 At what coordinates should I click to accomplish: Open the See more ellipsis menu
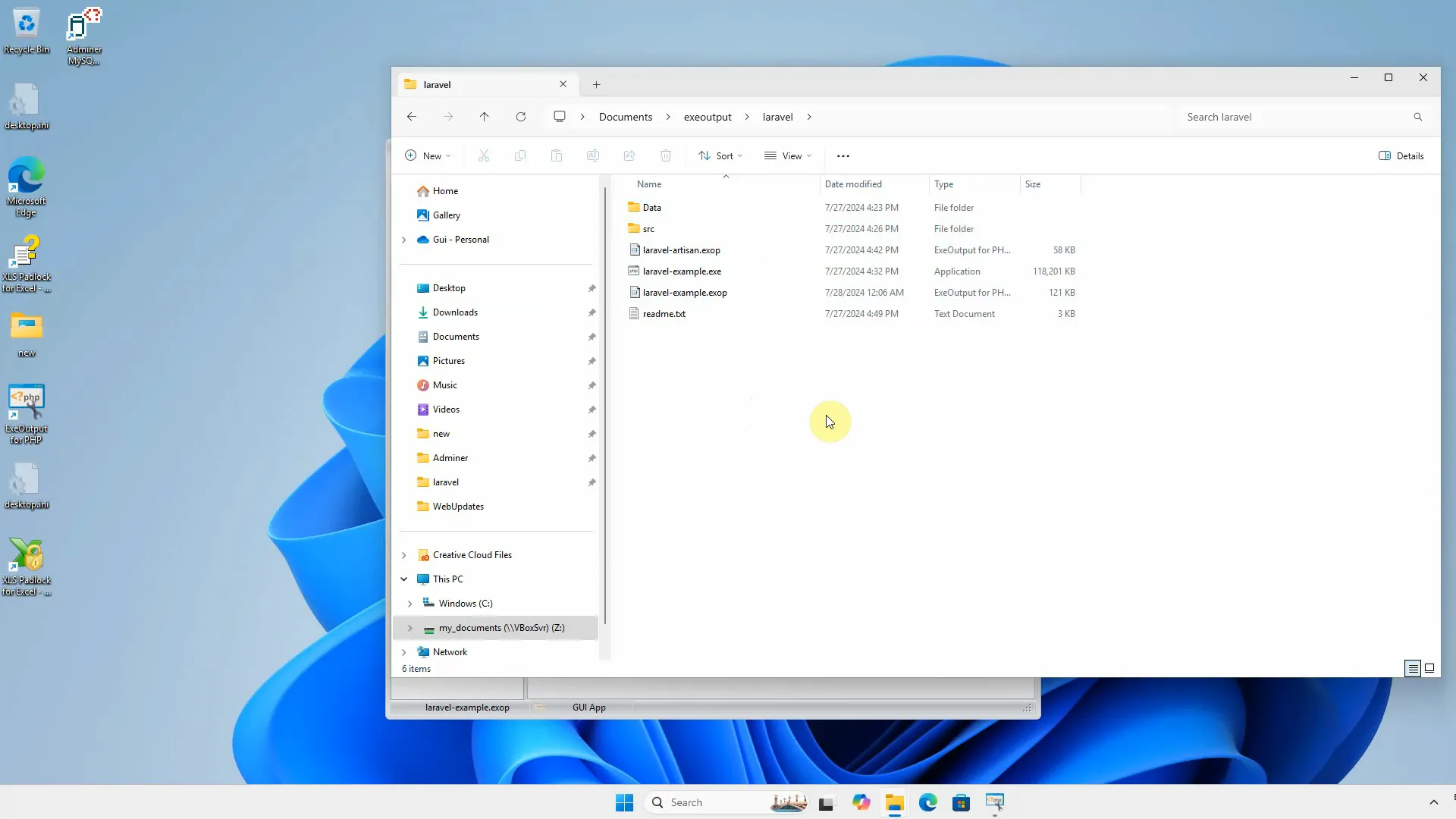pyautogui.click(x=843, y=156)
